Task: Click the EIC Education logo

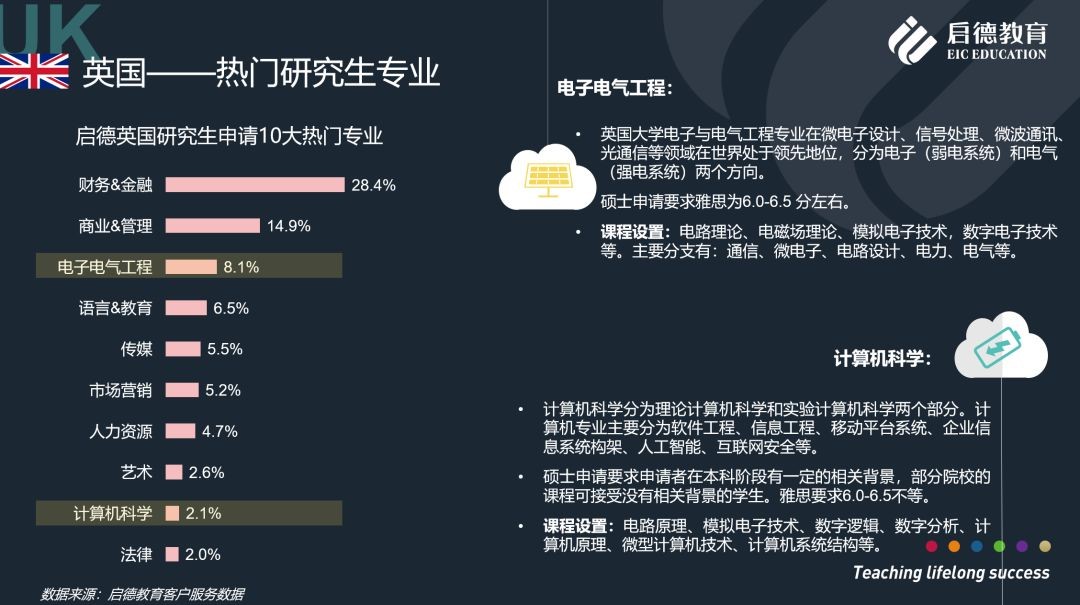Action: 967,40
